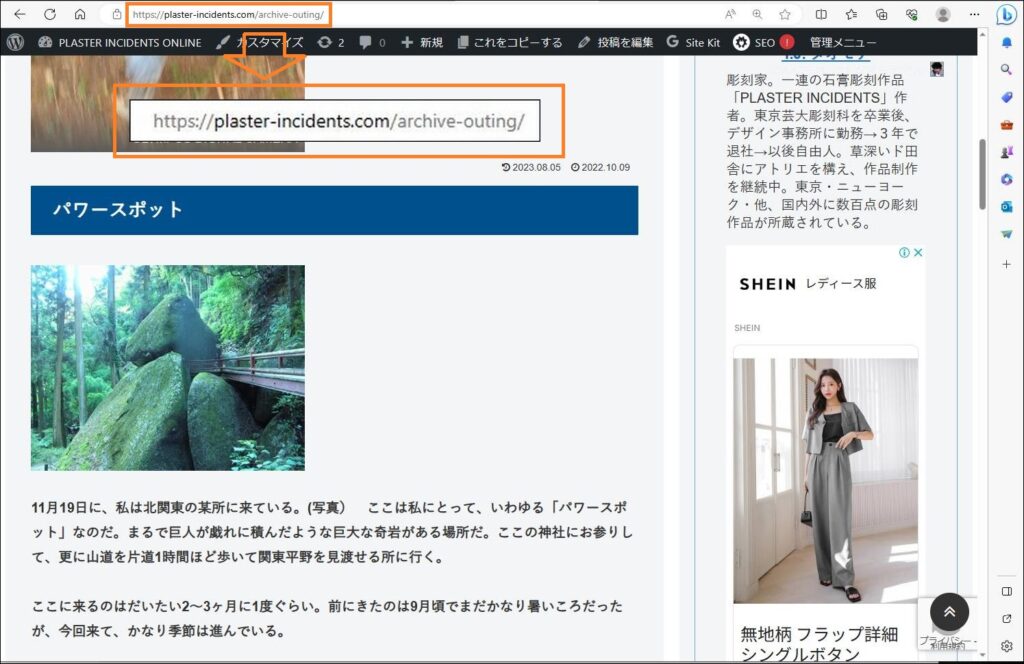1024x664 pixels.
Task: Open the collections icon in toolbar
Action: pos(881,14)
